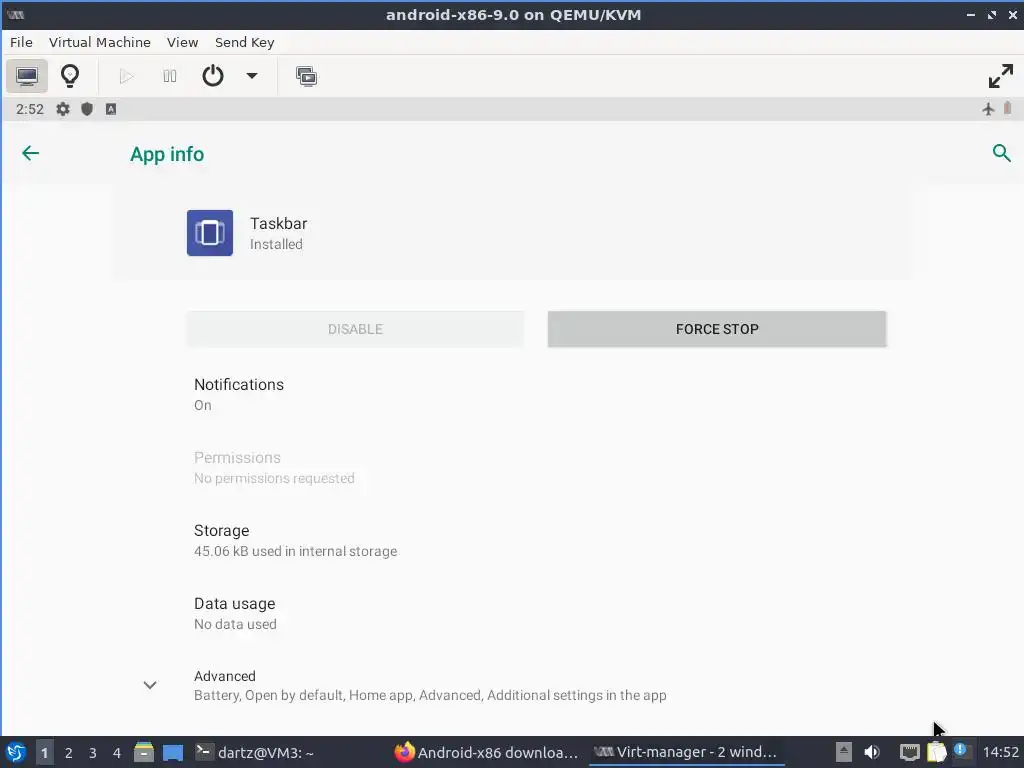Viewport: 1024px width, 768px height.
Task: Click battery icon in Android status bar
Action: (1008, 108)
